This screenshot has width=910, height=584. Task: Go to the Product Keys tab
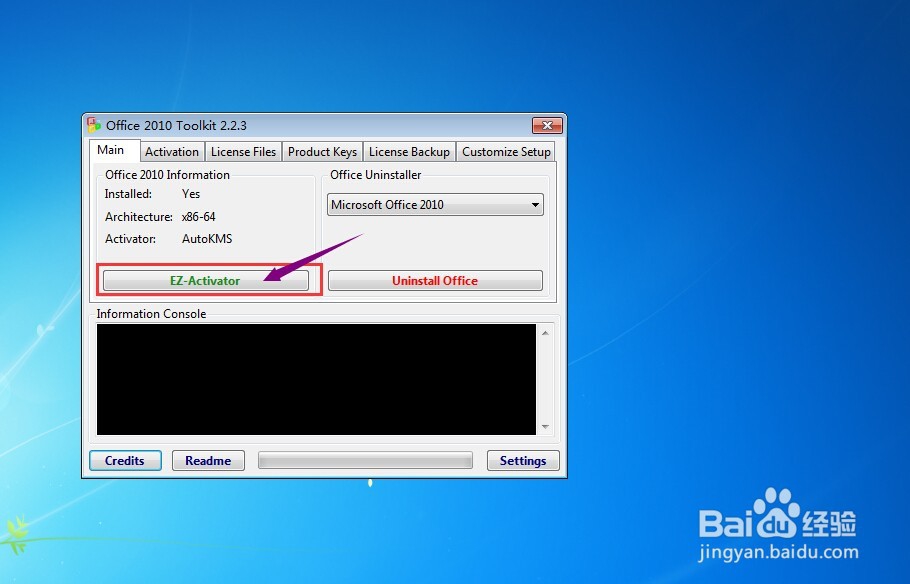[322, 152]
